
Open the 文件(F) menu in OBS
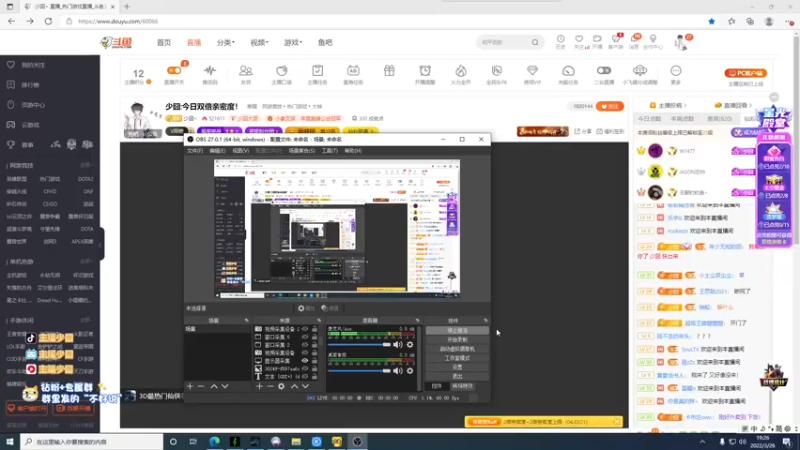point(194,151)
